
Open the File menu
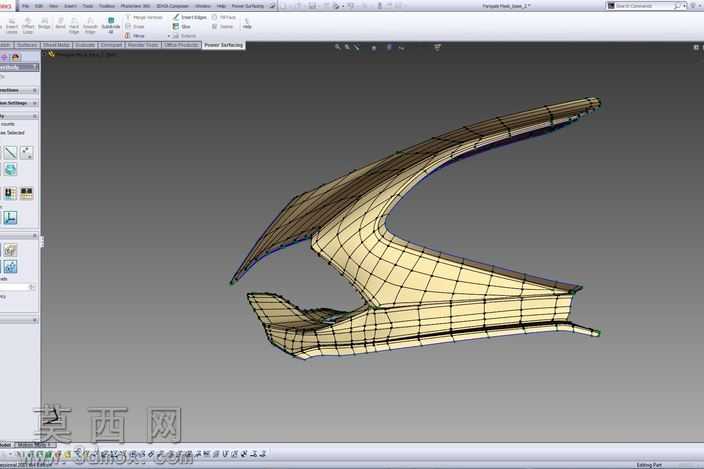[26, 6]
